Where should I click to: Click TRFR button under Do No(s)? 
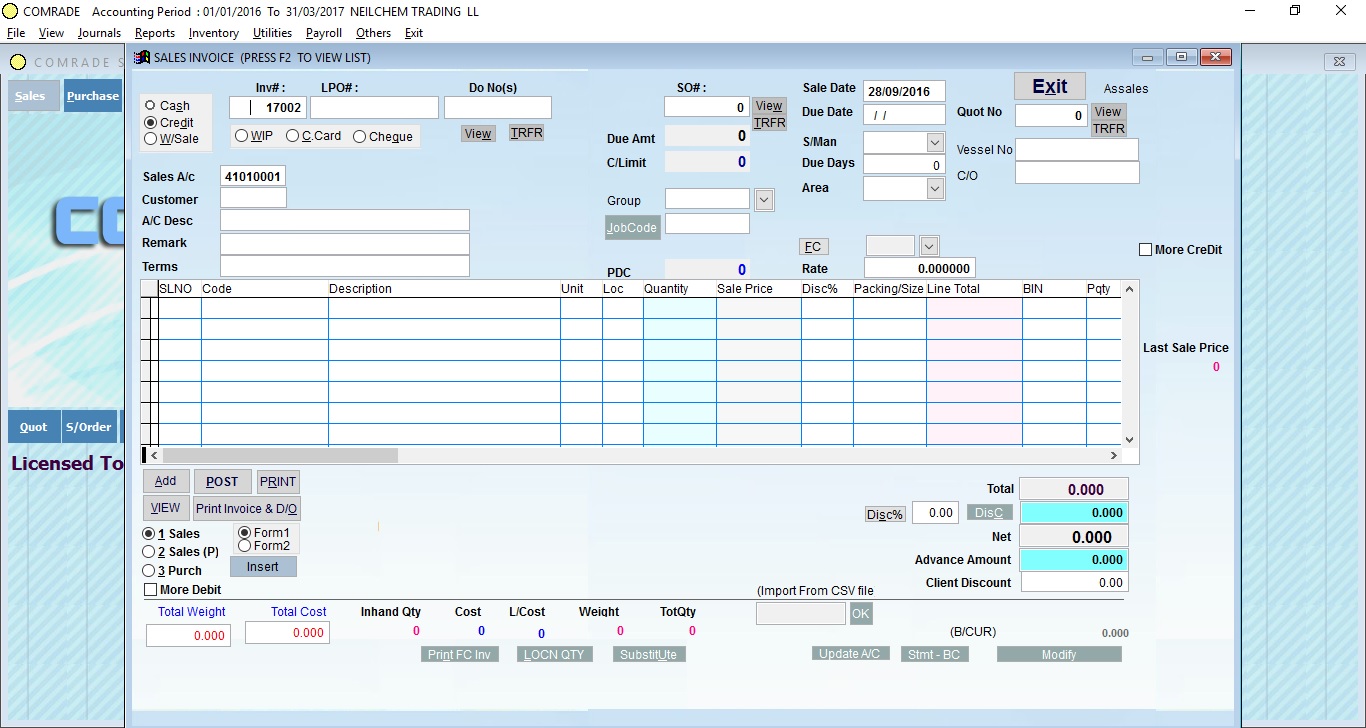[526, 132]
